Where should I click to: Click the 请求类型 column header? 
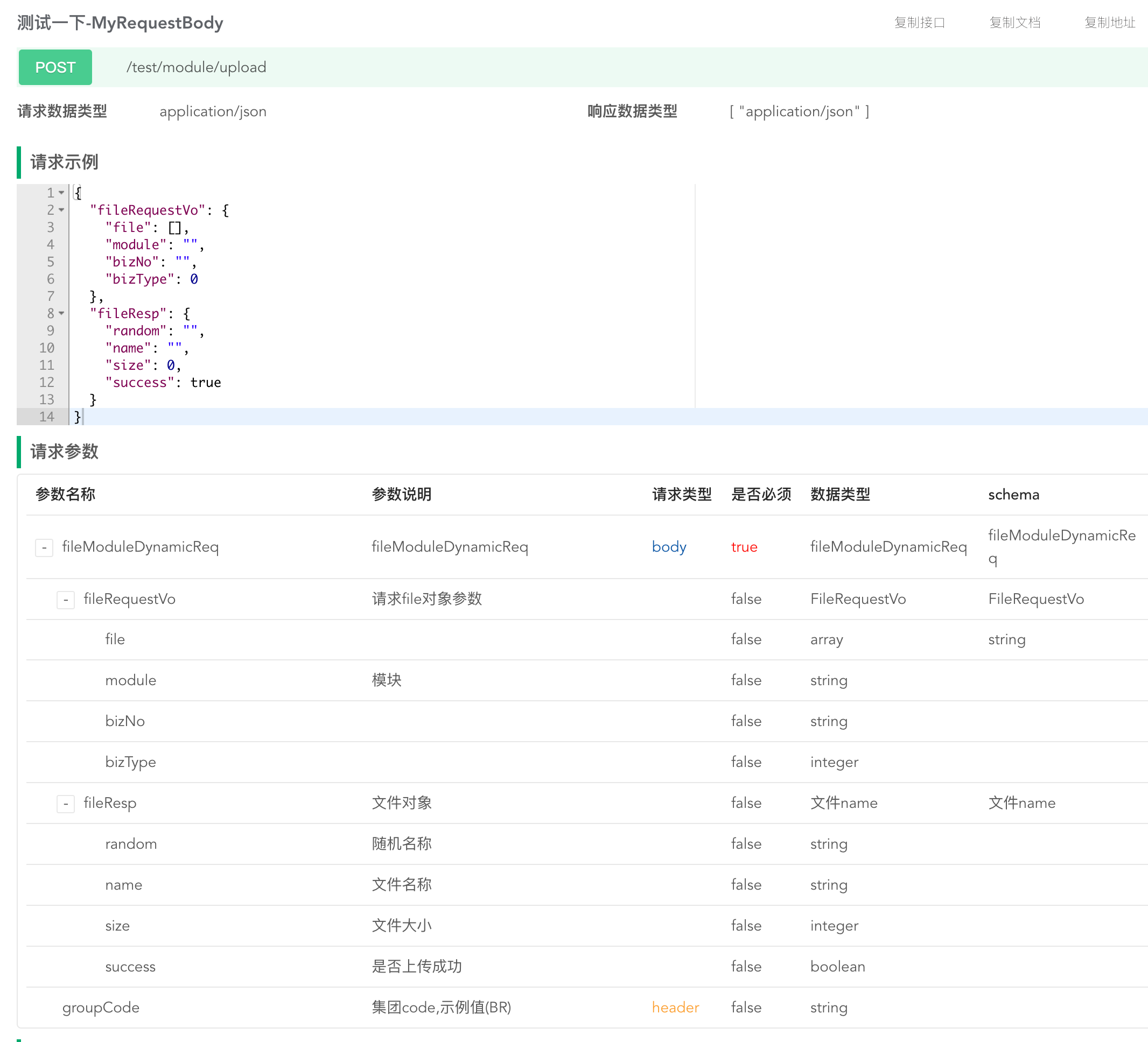(681, 494)
